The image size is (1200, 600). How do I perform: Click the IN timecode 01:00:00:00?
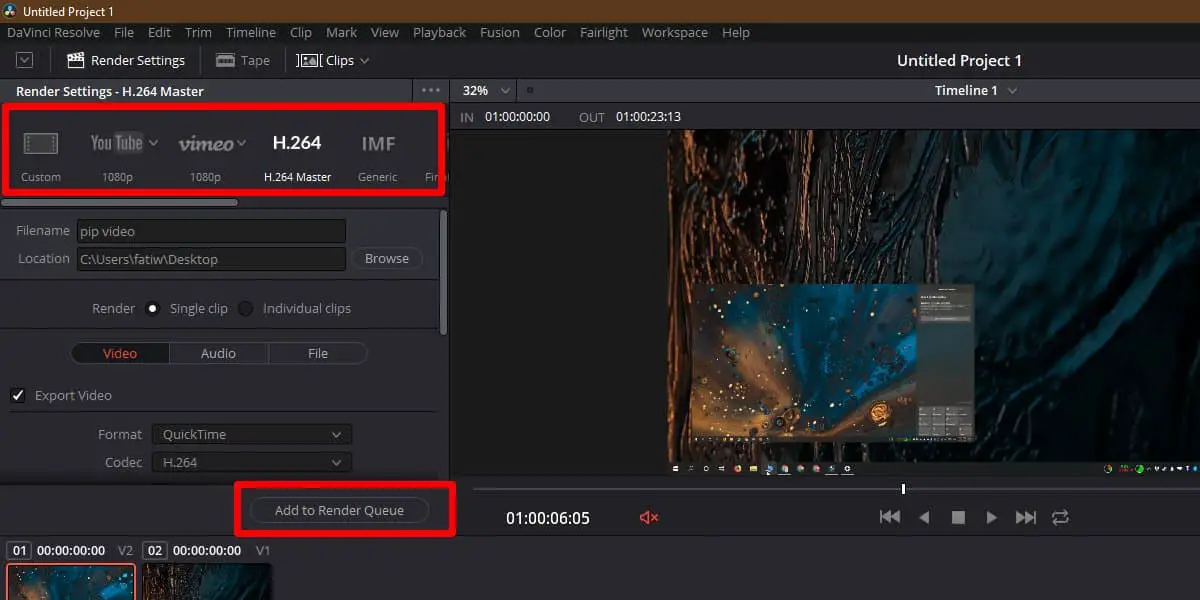click(517, 117)
